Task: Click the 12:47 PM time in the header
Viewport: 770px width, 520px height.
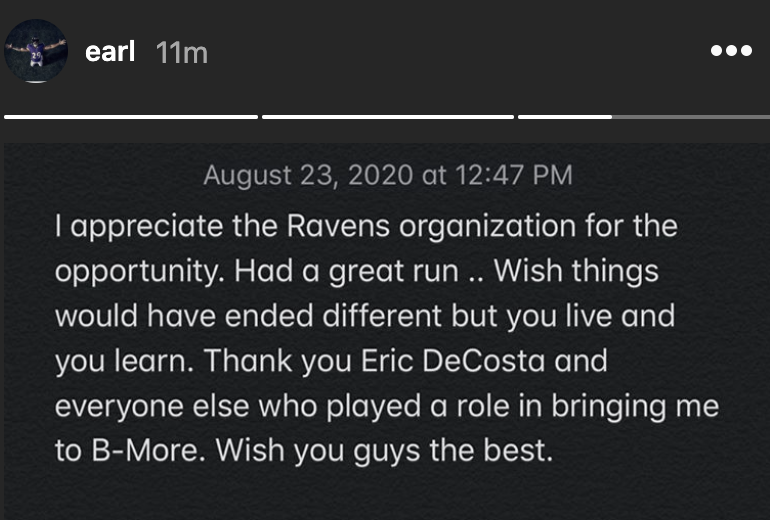Action: coord(514,176)
